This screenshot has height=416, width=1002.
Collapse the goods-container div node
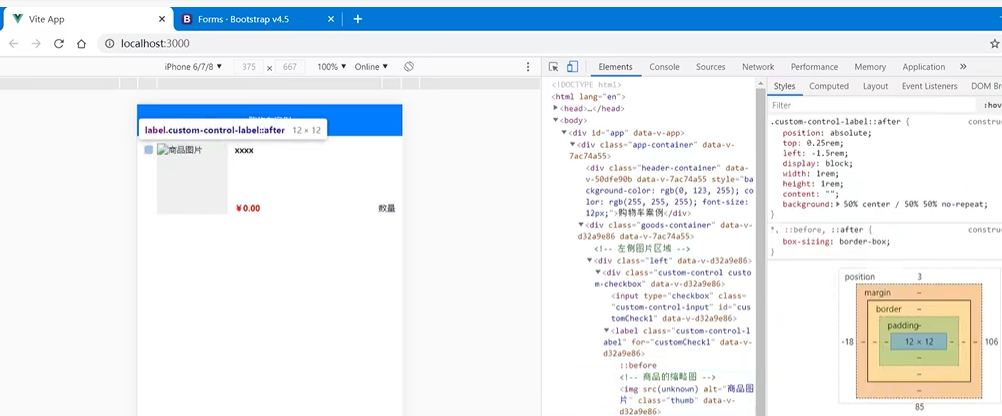[581, 225]
